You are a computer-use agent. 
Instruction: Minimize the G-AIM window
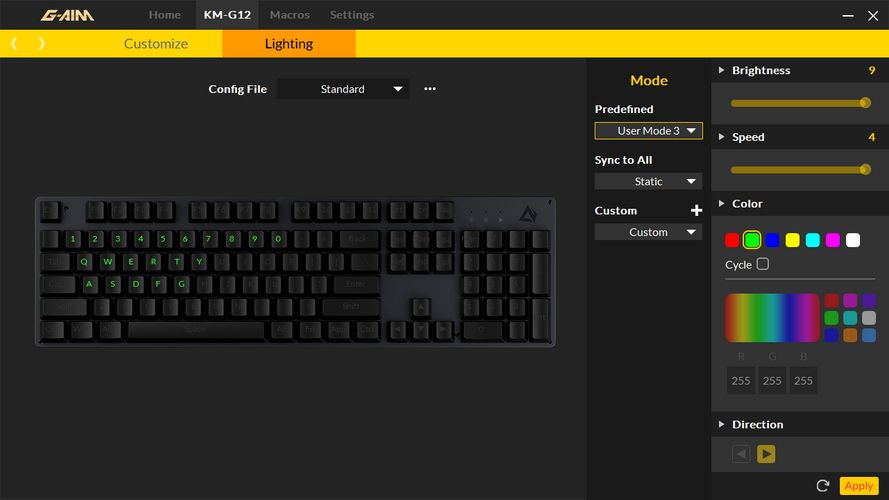point(848,16)
